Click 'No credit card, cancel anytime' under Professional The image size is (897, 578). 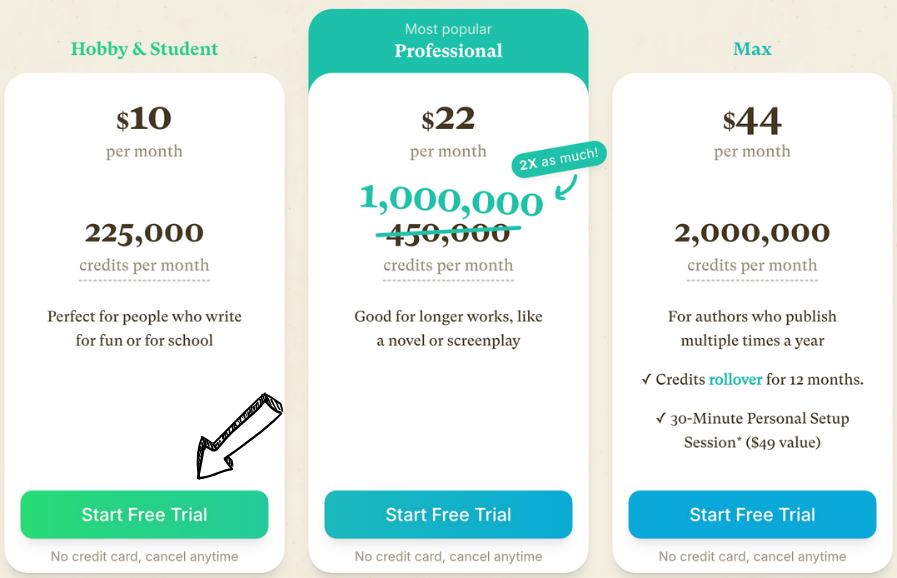click(x=448, y=556)
